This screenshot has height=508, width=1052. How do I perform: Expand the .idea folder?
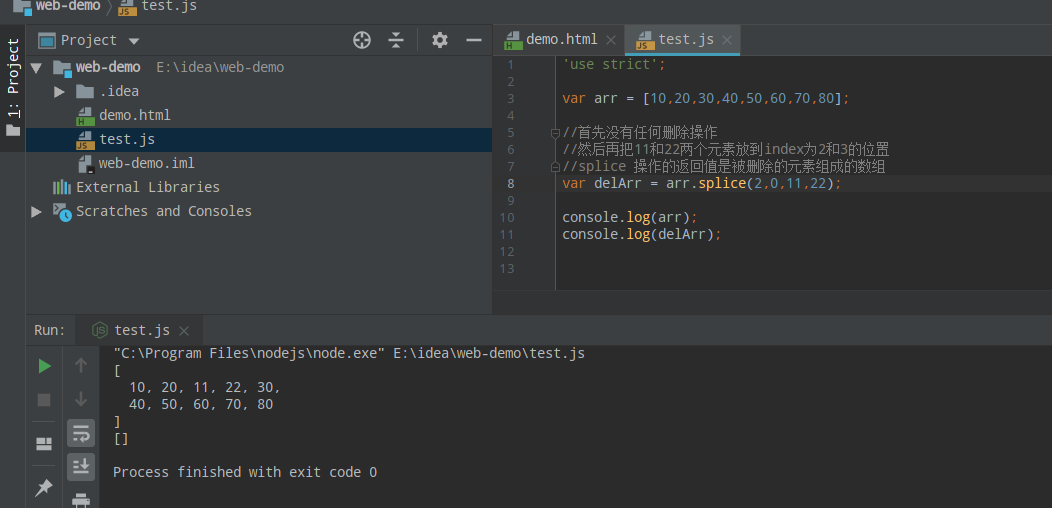coord(59,91)
